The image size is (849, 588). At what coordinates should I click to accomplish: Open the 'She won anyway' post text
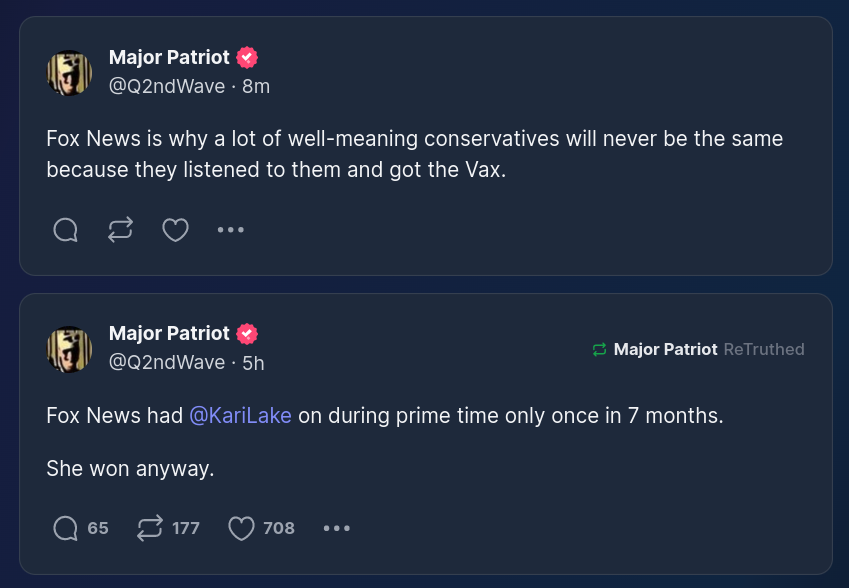click(130, 468)
